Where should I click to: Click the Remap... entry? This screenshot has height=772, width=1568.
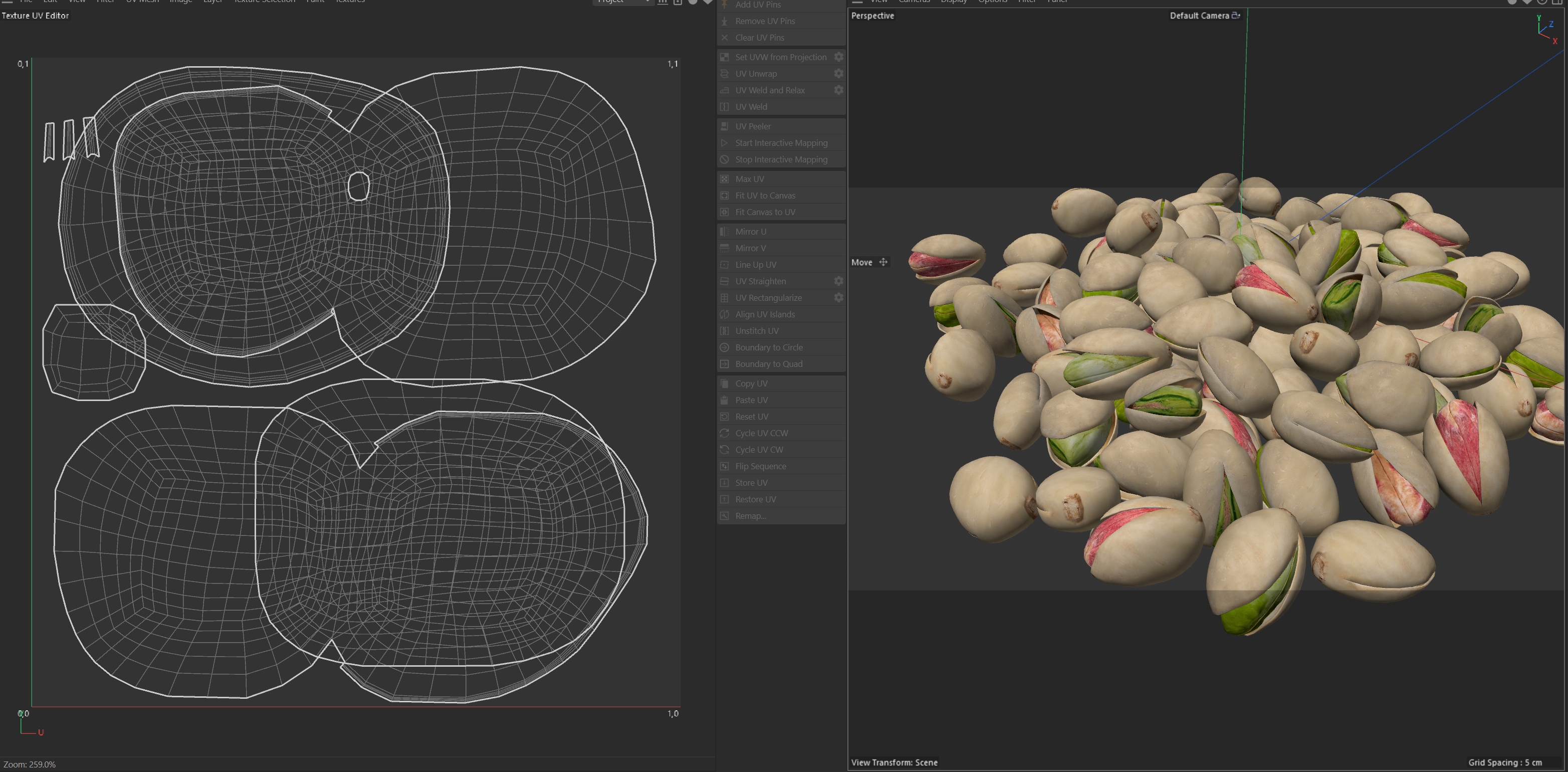751,516
